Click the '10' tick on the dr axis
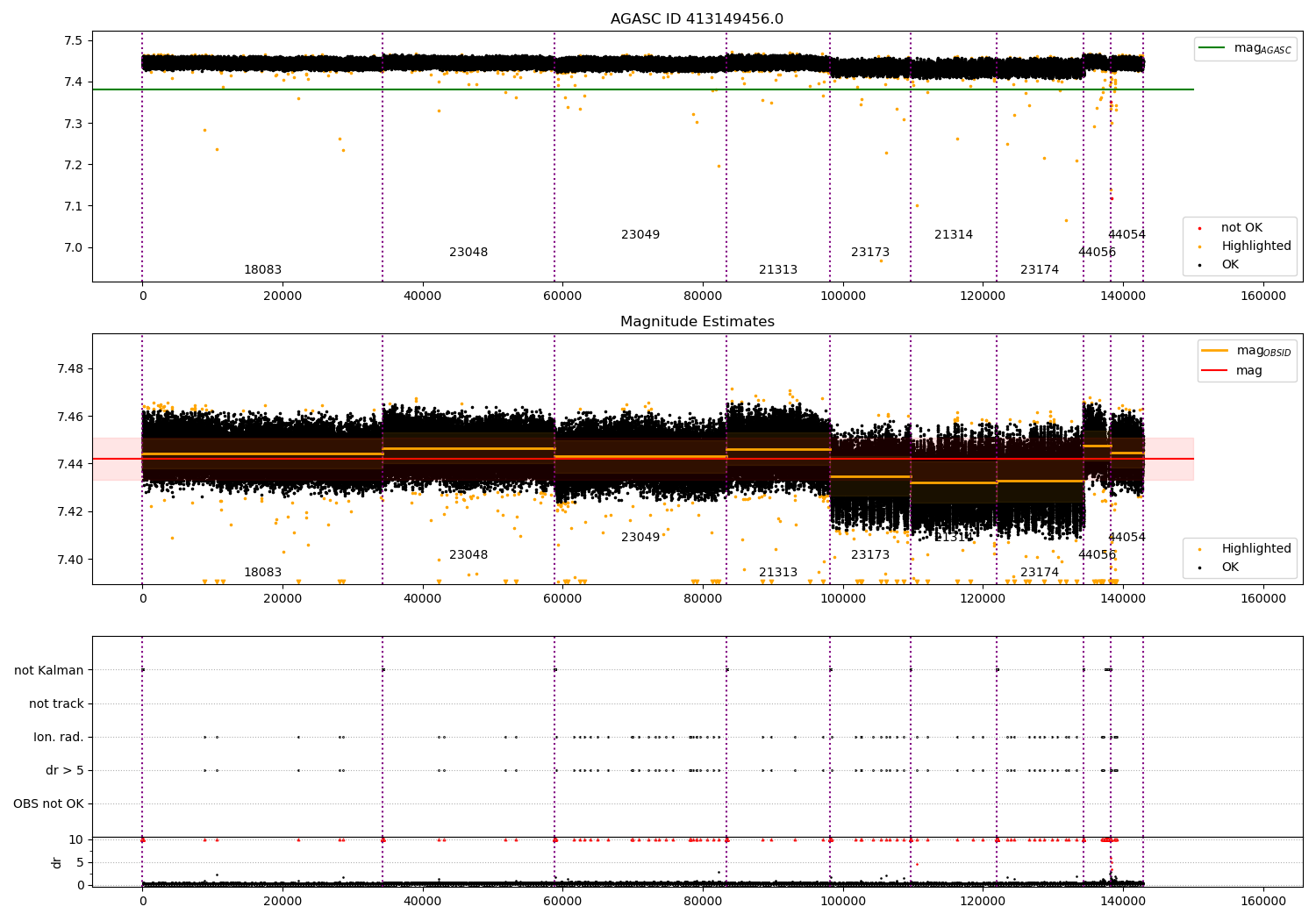 coord(76,840)
